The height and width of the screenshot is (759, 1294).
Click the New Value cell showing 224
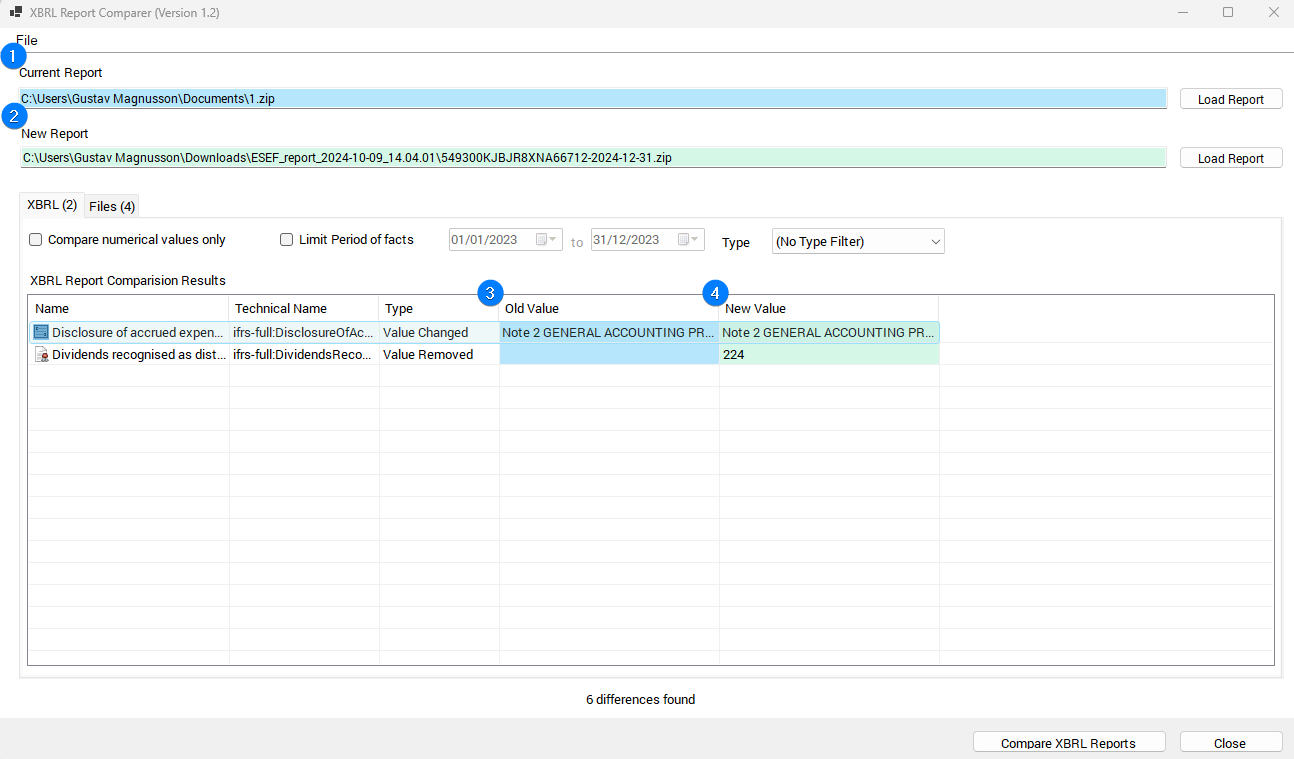829,355
